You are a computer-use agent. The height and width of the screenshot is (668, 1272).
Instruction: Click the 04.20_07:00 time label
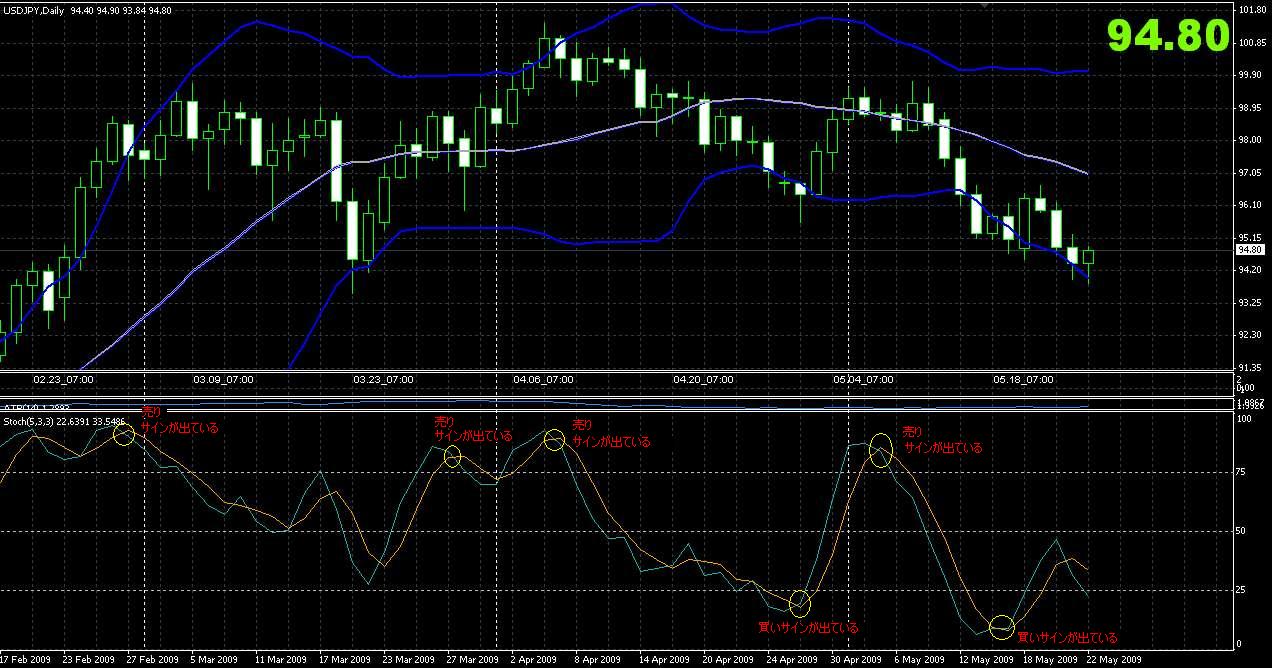pos(703,380)
